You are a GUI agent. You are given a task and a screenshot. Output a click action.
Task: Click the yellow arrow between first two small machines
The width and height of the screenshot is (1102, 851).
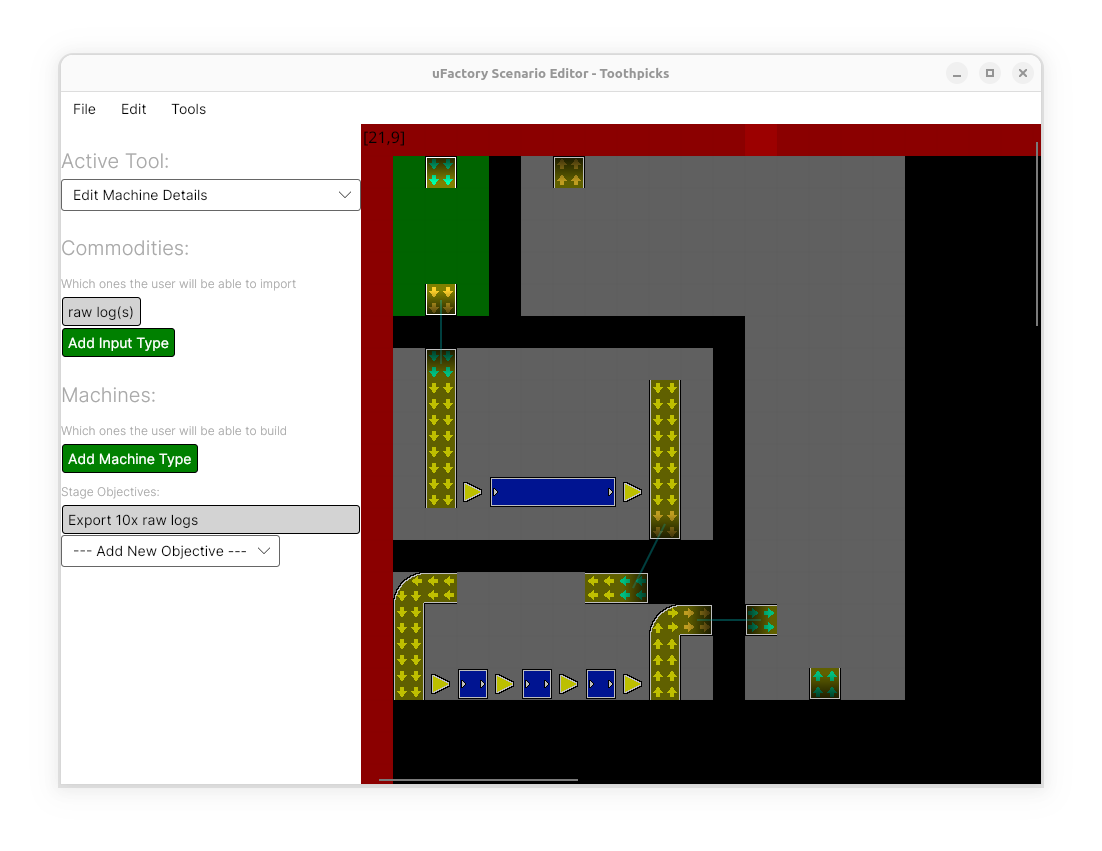(x=504, y=684)
